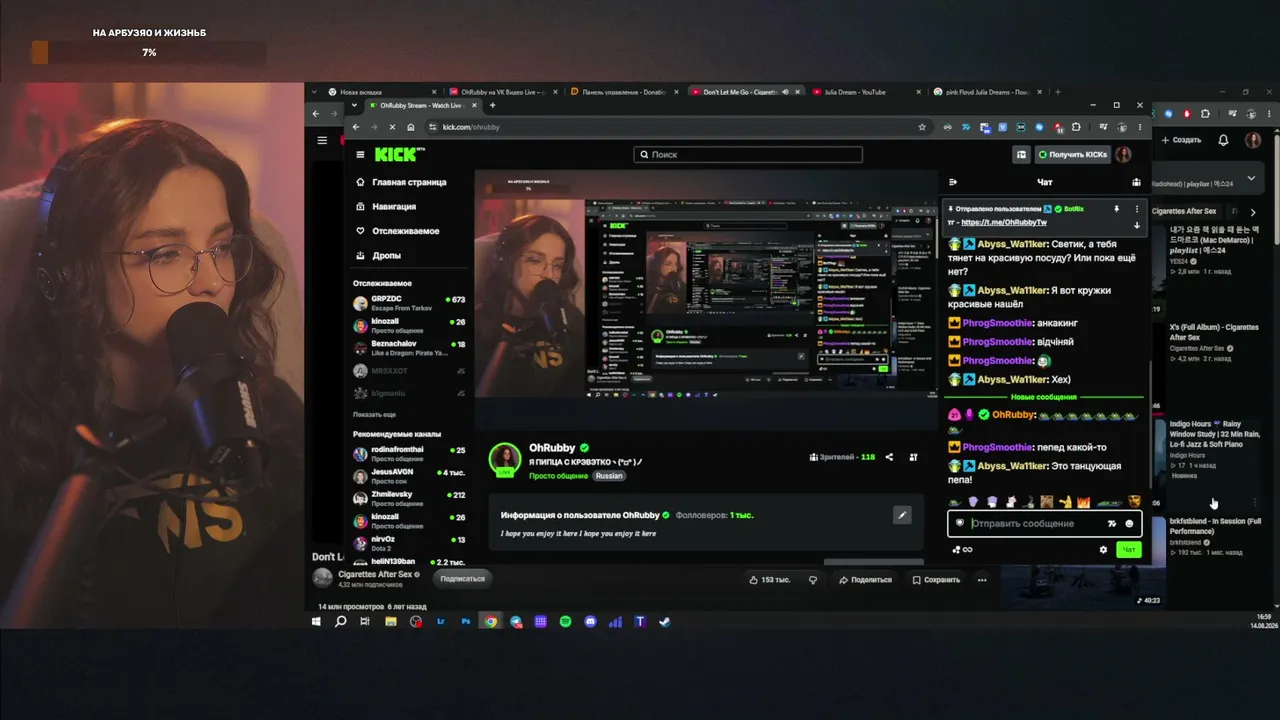This screenshot has height=720, width=1280.
Task: Show next YouTube filter chips arrow
Action: click(x=1253, y=212)
